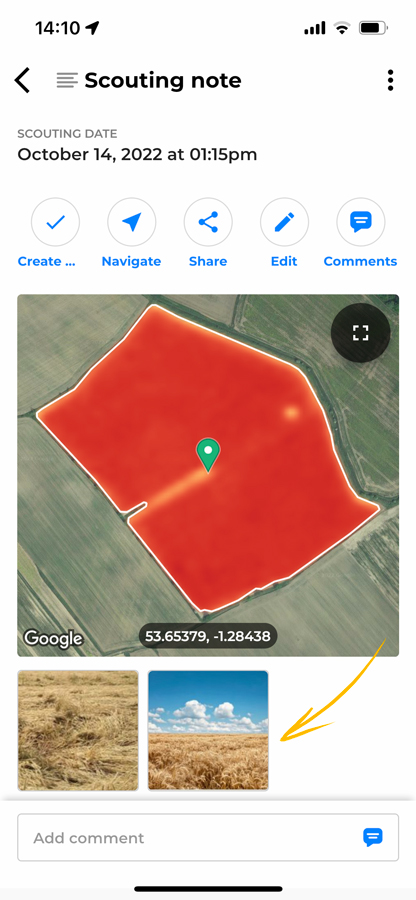Open the flattened straw field photo thumbnail
The height and width of the screenshot is (900, 416).
point(78,730)
